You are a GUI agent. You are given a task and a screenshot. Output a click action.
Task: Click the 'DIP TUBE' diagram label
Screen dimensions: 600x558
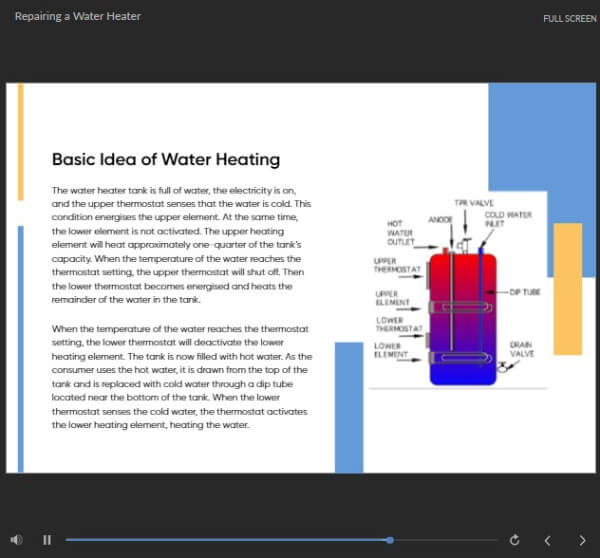point(524,292)
